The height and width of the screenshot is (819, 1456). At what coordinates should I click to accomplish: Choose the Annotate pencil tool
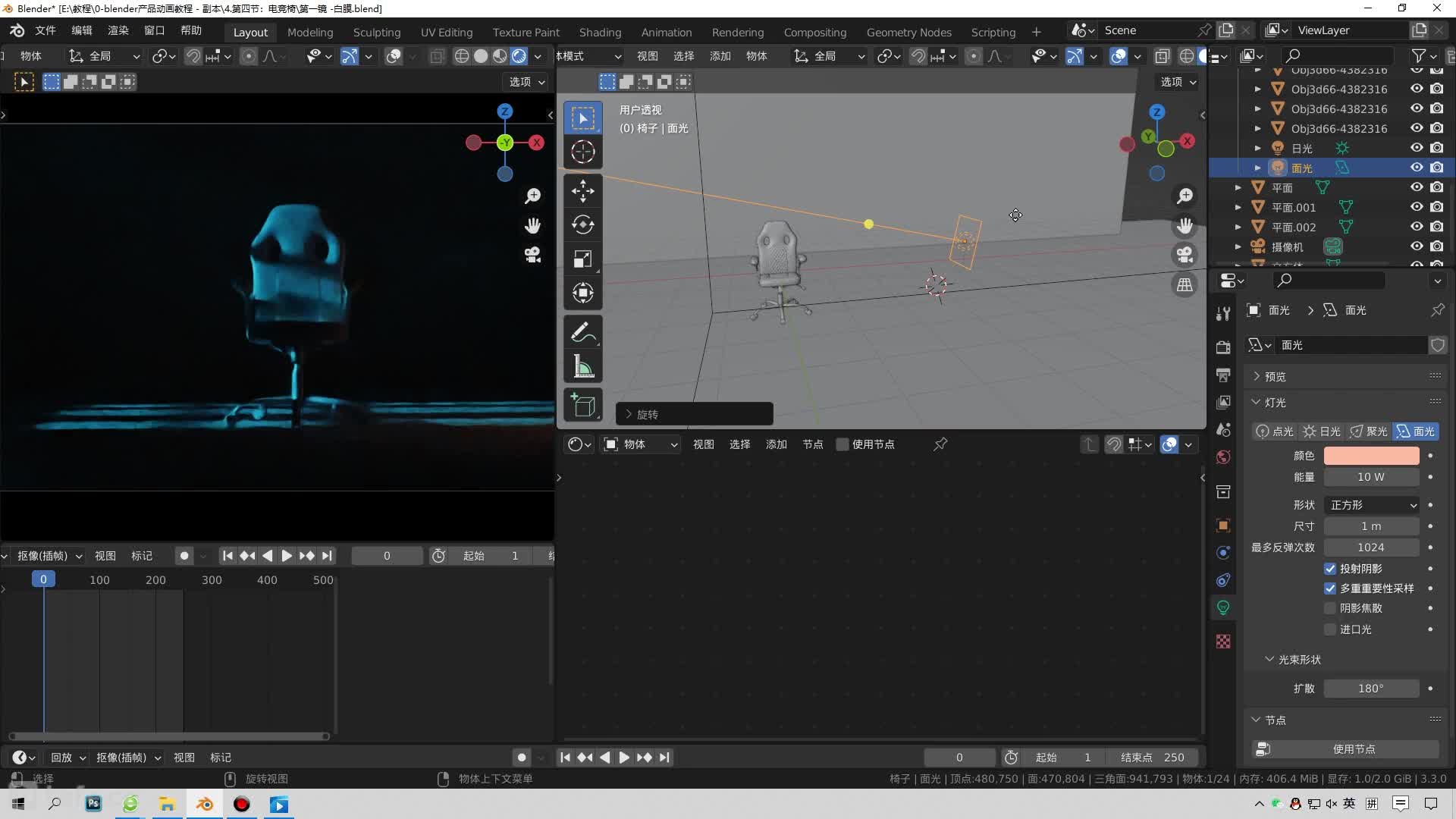[x=582, y=332]
